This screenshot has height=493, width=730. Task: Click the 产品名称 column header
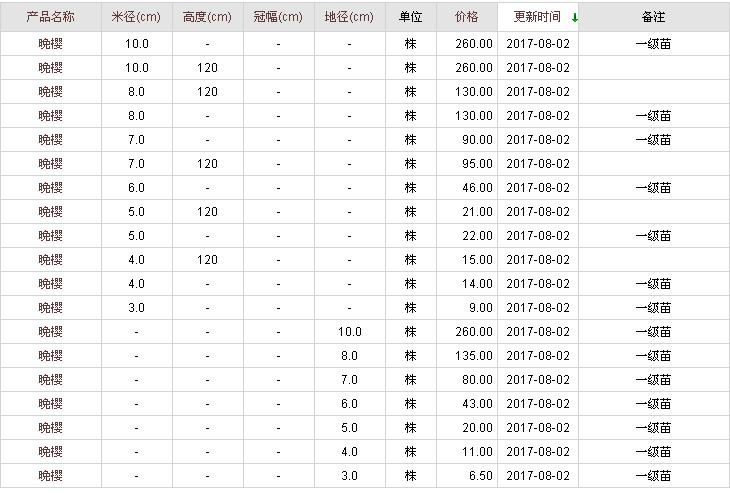coord(50,17)
